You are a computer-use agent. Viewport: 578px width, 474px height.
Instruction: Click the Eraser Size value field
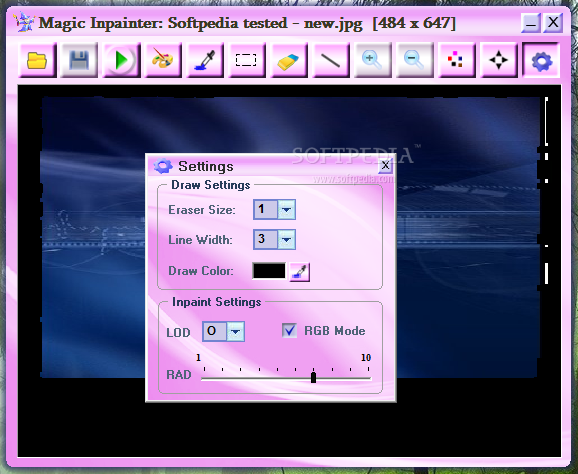coord(265,210)
